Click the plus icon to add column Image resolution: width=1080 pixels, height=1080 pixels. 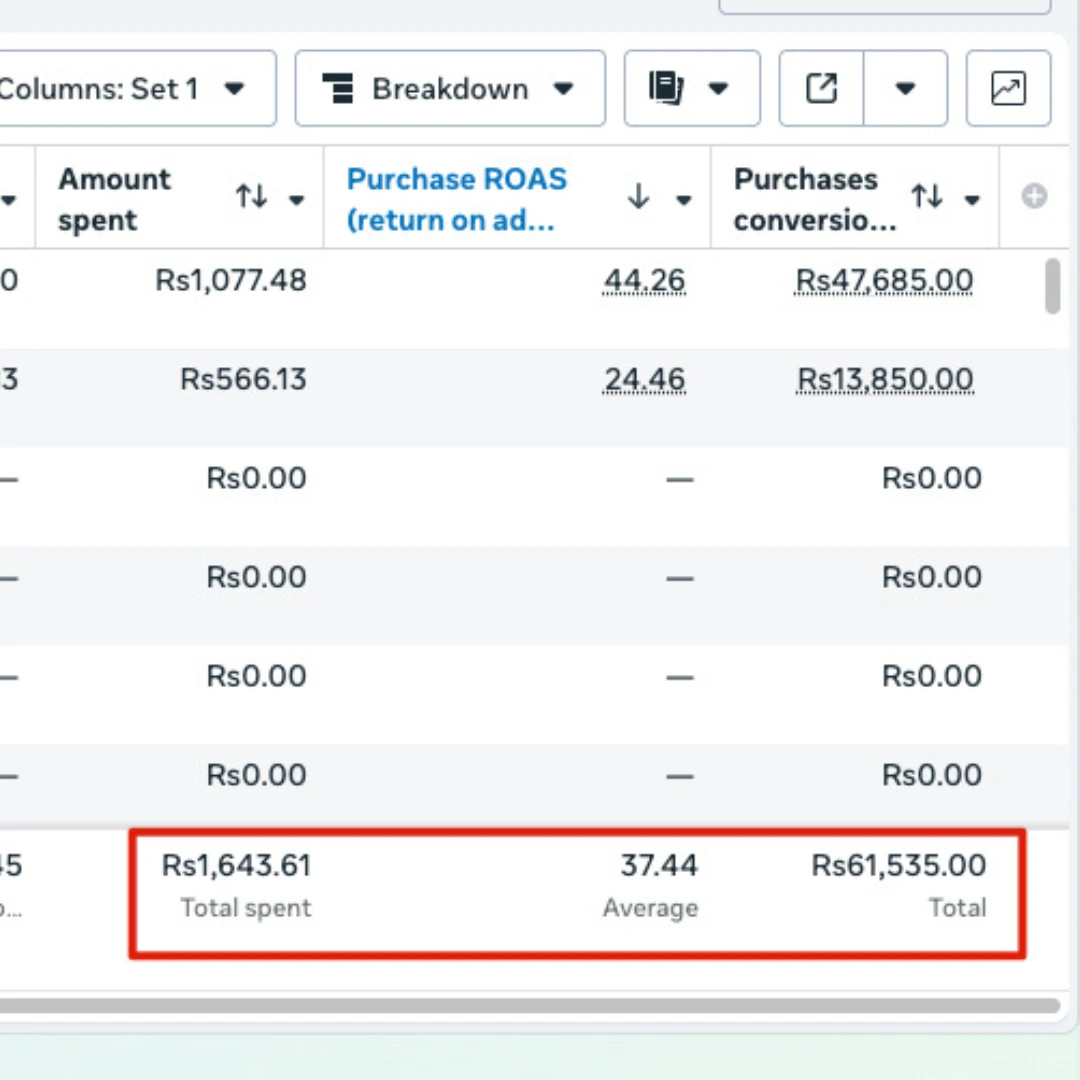1034,197
